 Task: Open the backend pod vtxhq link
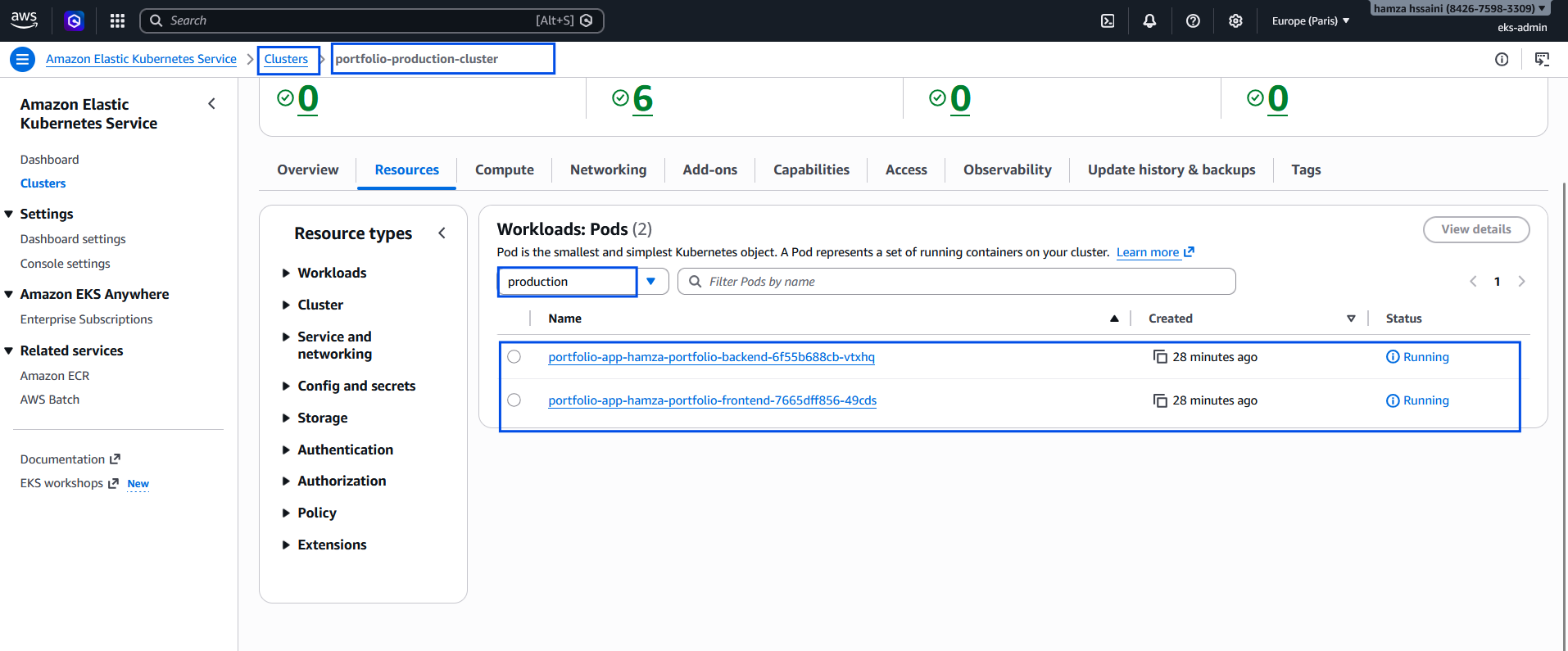[711, 357]
